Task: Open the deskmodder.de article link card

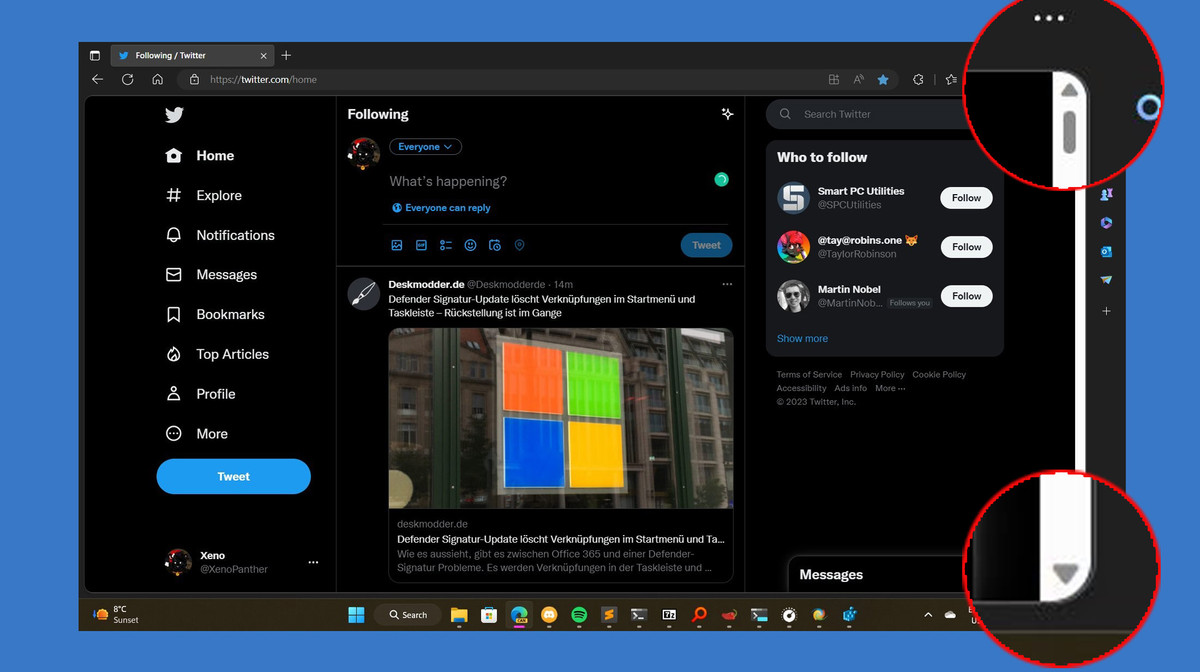Action: (561, 545)
